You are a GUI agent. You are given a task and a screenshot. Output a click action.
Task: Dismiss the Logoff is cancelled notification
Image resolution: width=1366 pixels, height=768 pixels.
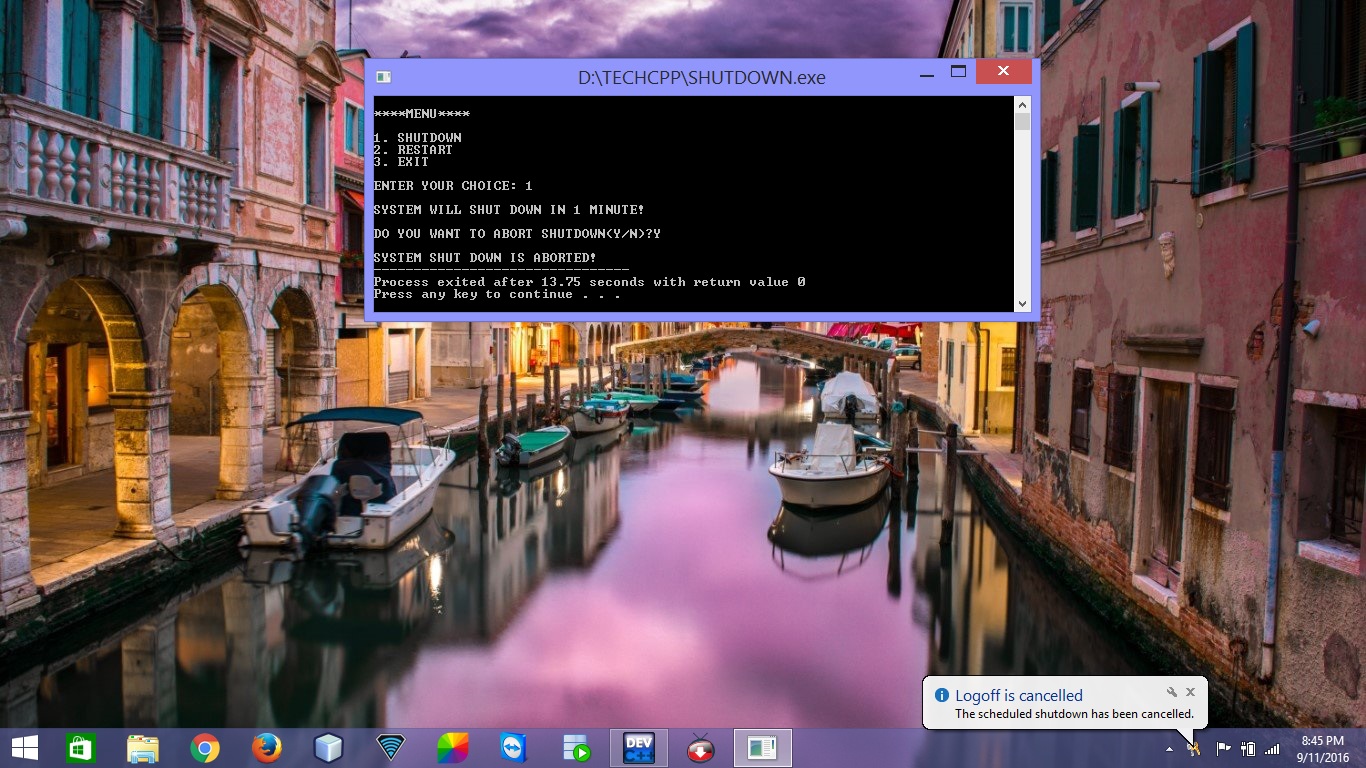[x=1190, y=691]
